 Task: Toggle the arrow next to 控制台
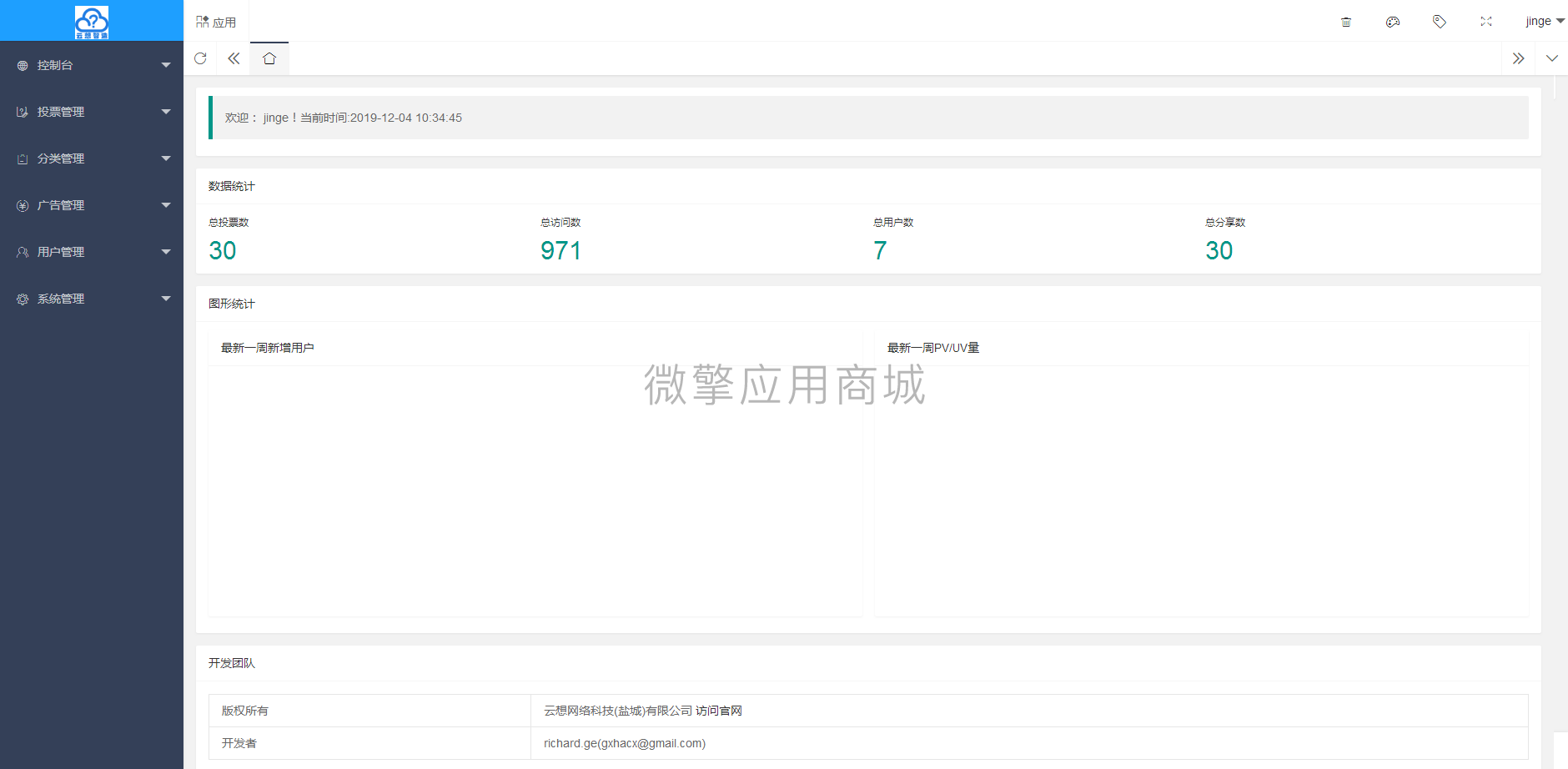166,65
